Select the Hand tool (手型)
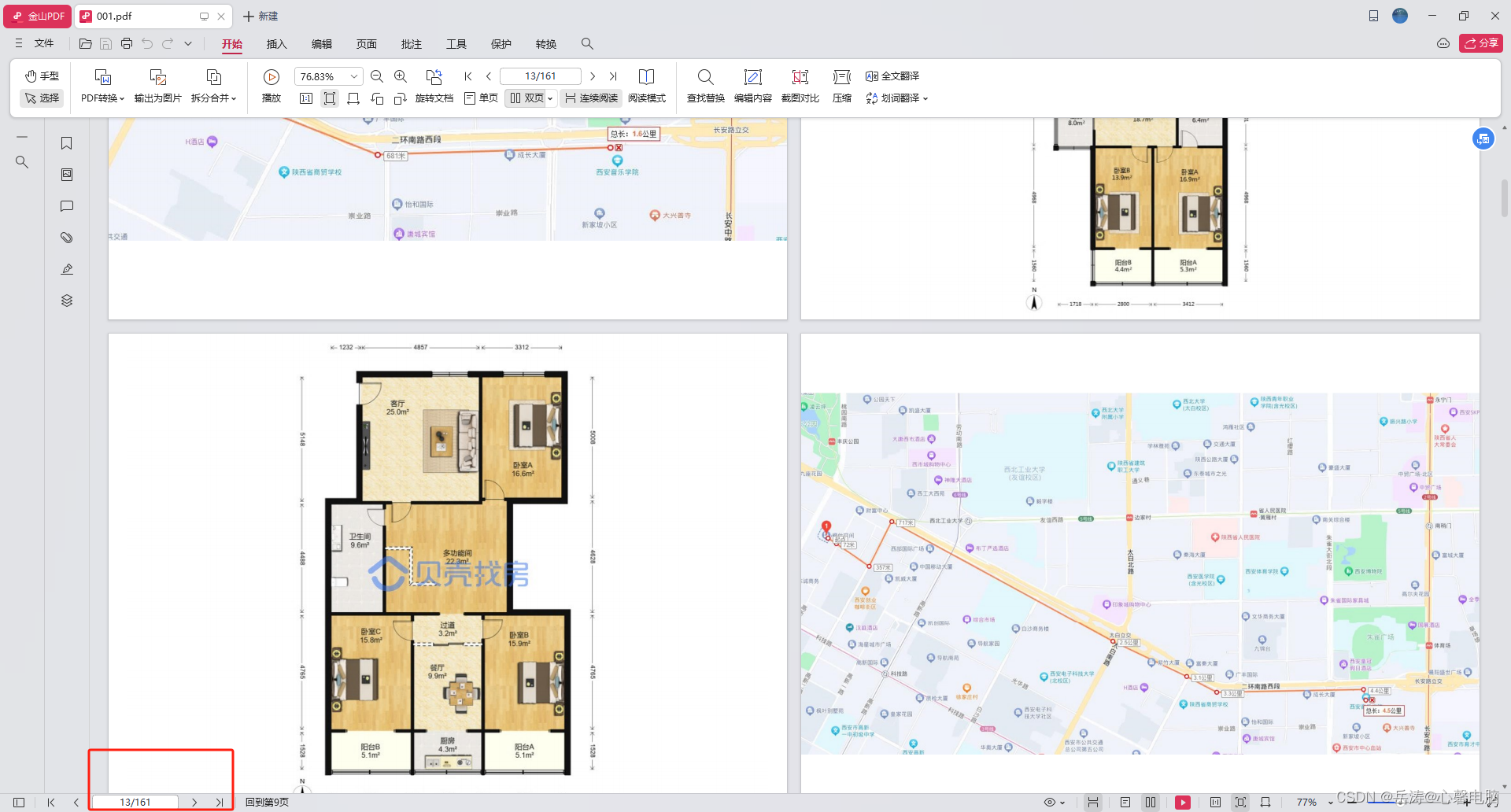1511x812 pixels. pyautogui.click(x=42, y=76)
